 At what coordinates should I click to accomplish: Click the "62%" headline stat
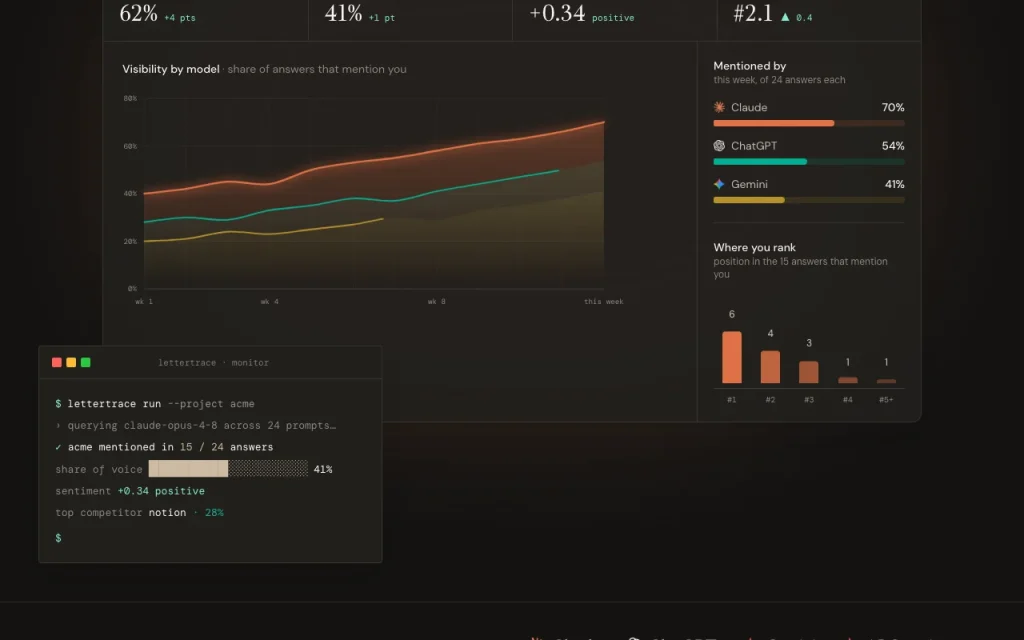(x=138, y=13)
